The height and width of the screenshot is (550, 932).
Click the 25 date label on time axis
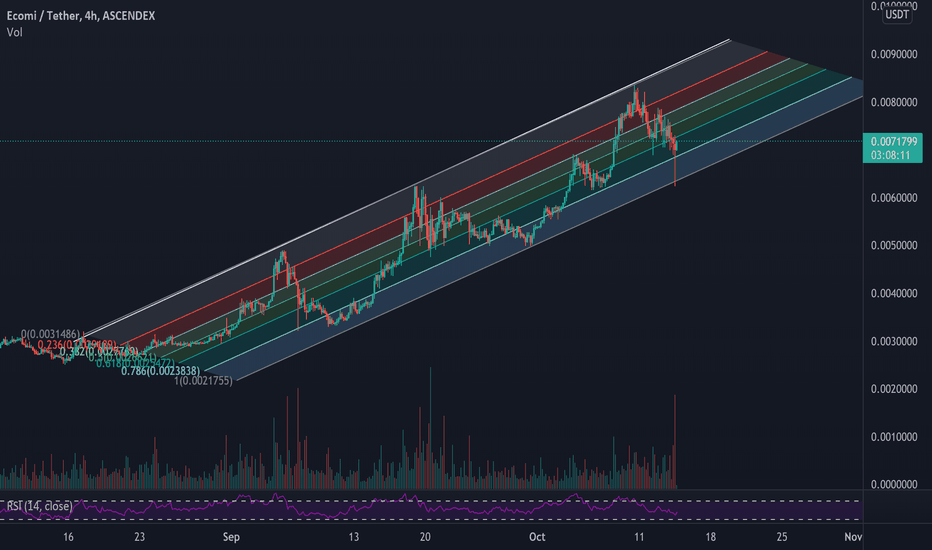tap(782, 537)
